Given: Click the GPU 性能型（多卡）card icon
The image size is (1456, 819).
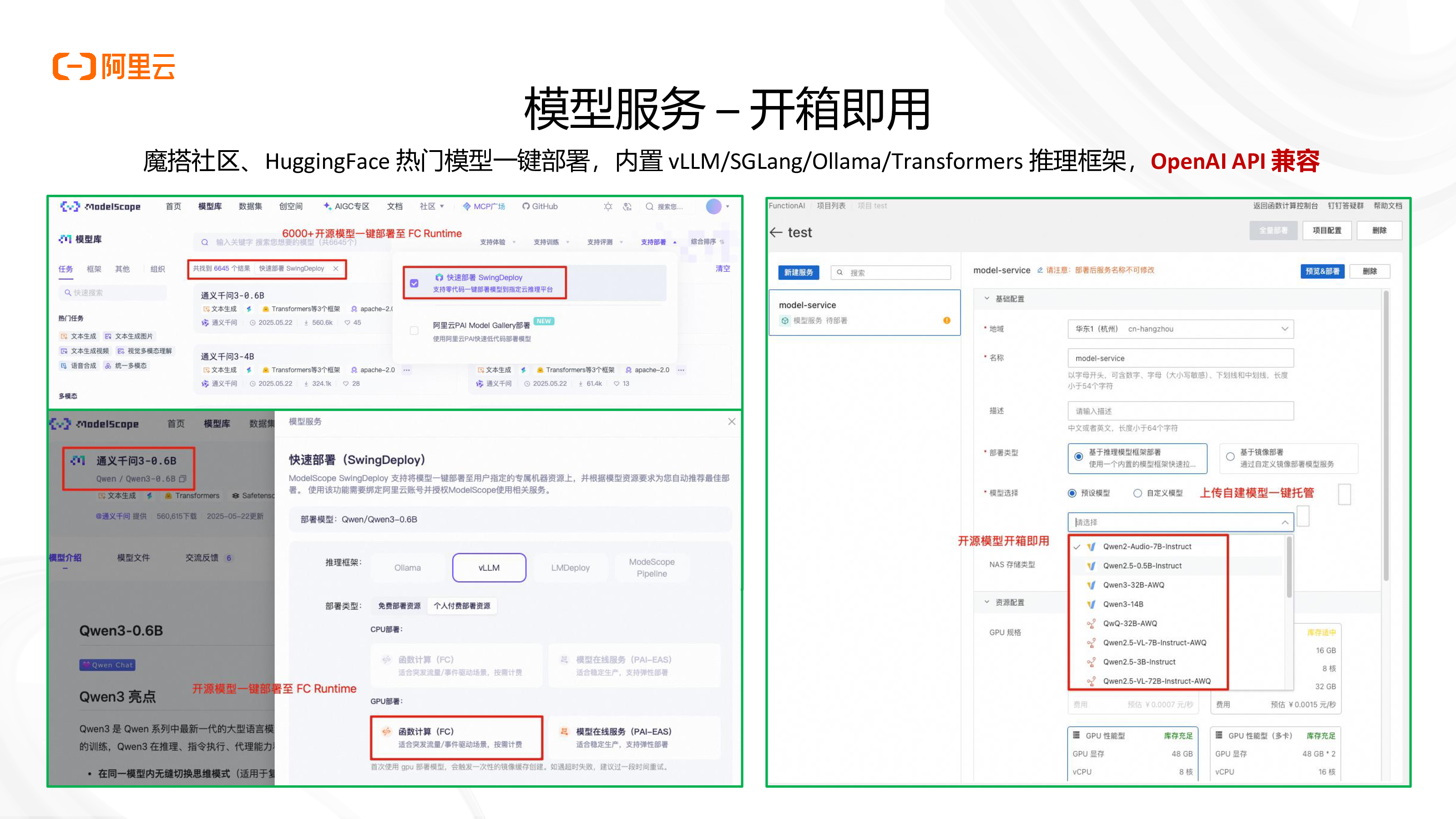Looking at the screenshot, I should click(1219, 735).
